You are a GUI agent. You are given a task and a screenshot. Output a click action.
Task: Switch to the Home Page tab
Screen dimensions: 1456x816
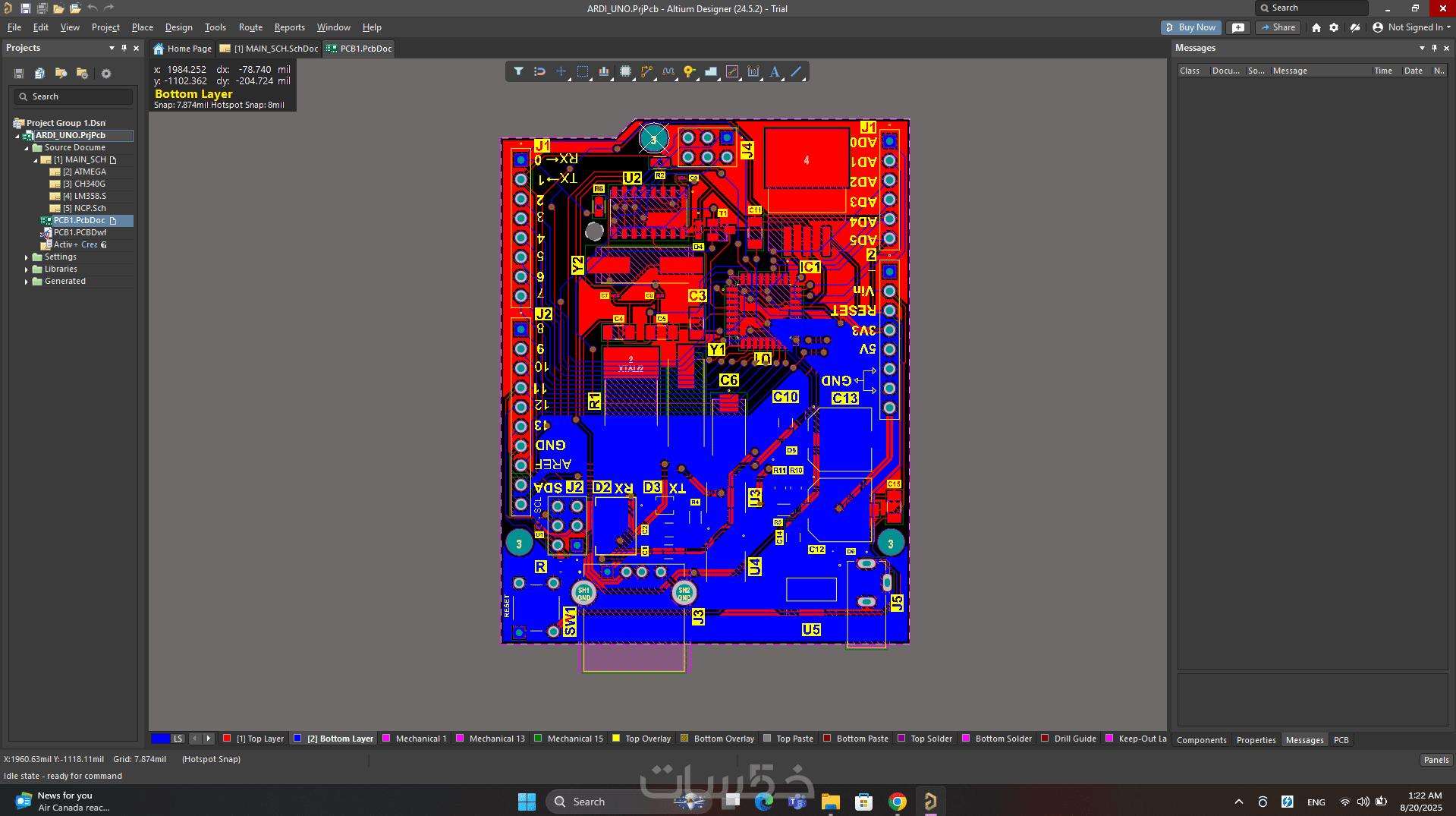coord(182,49)
